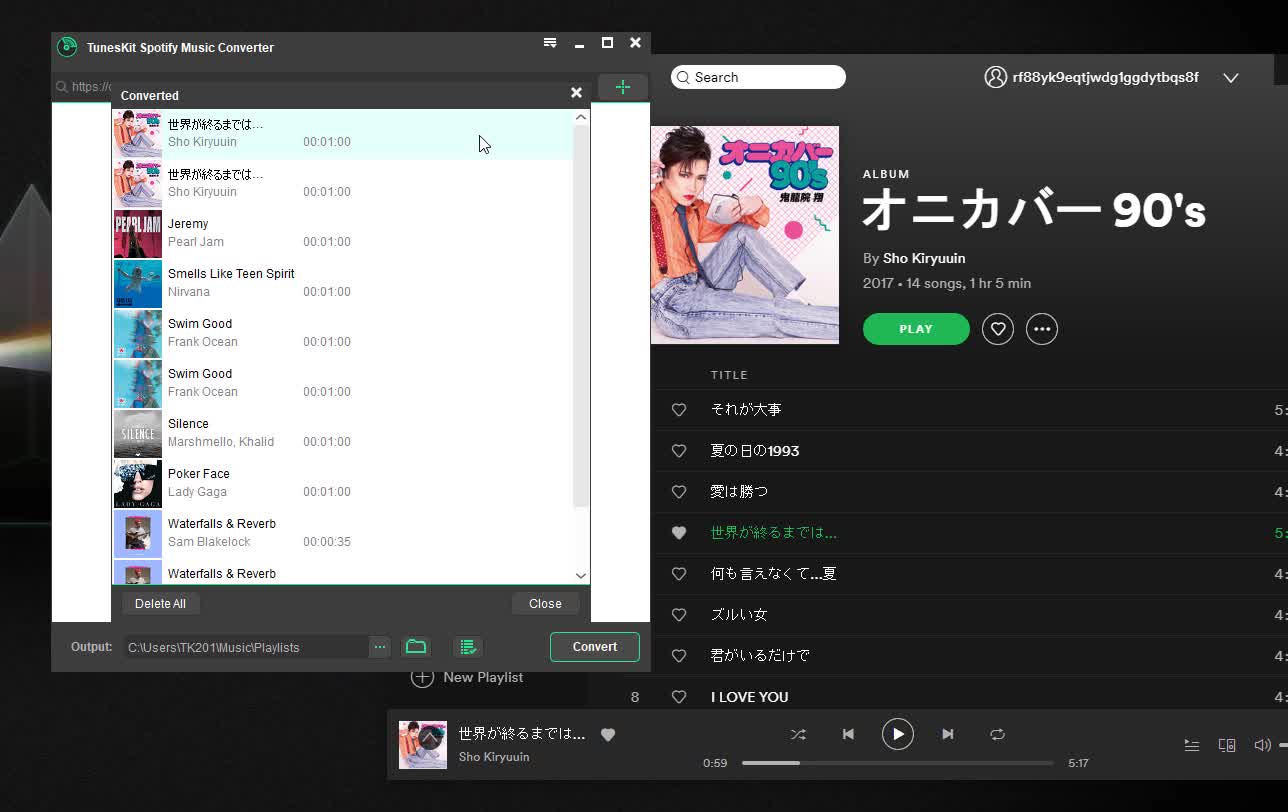Browse output path with the ellipsis button
Image resolution: width=1288 pixels, height=812 pixels.
[x=380, y=647]
